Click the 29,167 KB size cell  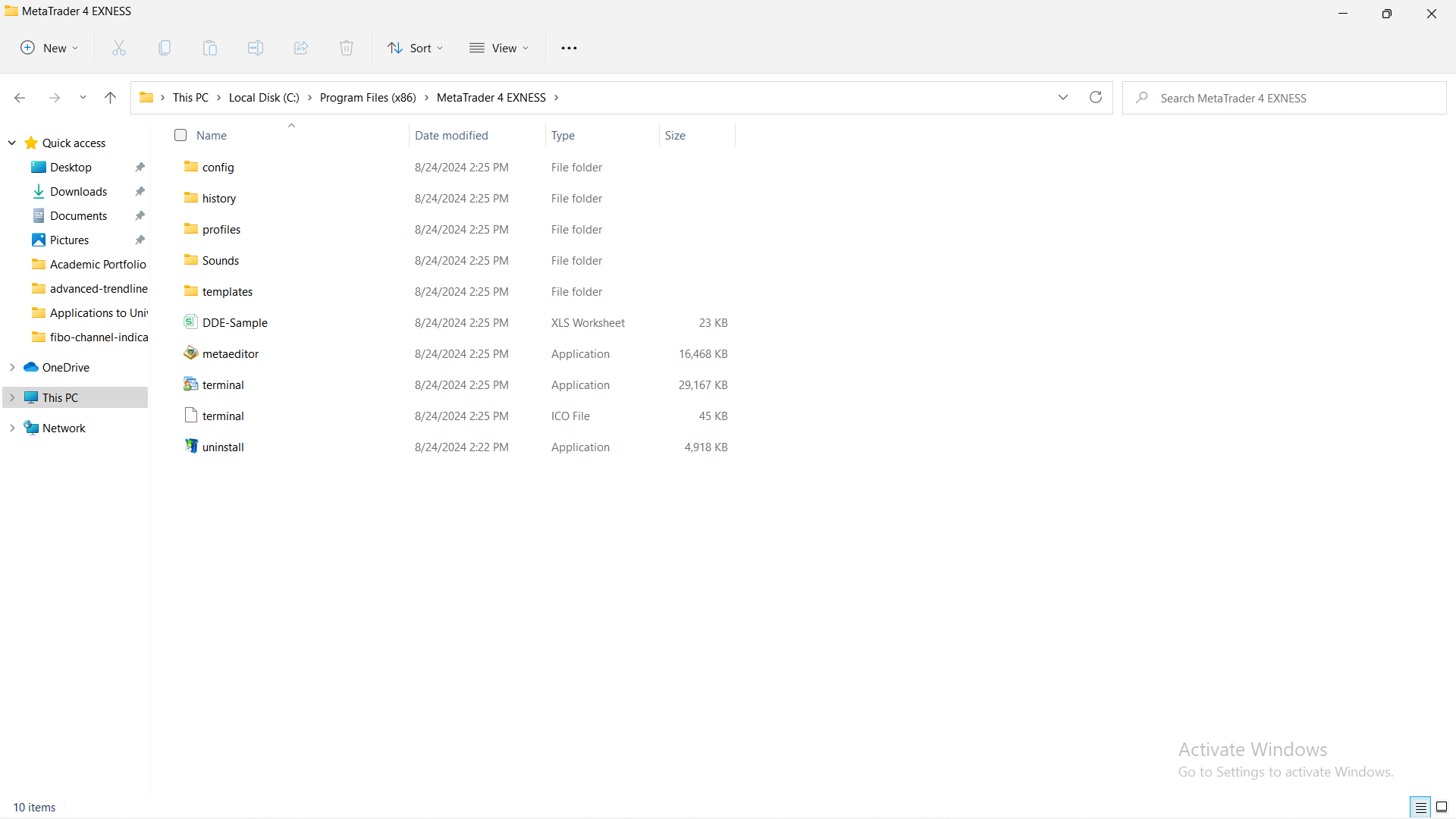pyautogui.click(x=703, y=385)
